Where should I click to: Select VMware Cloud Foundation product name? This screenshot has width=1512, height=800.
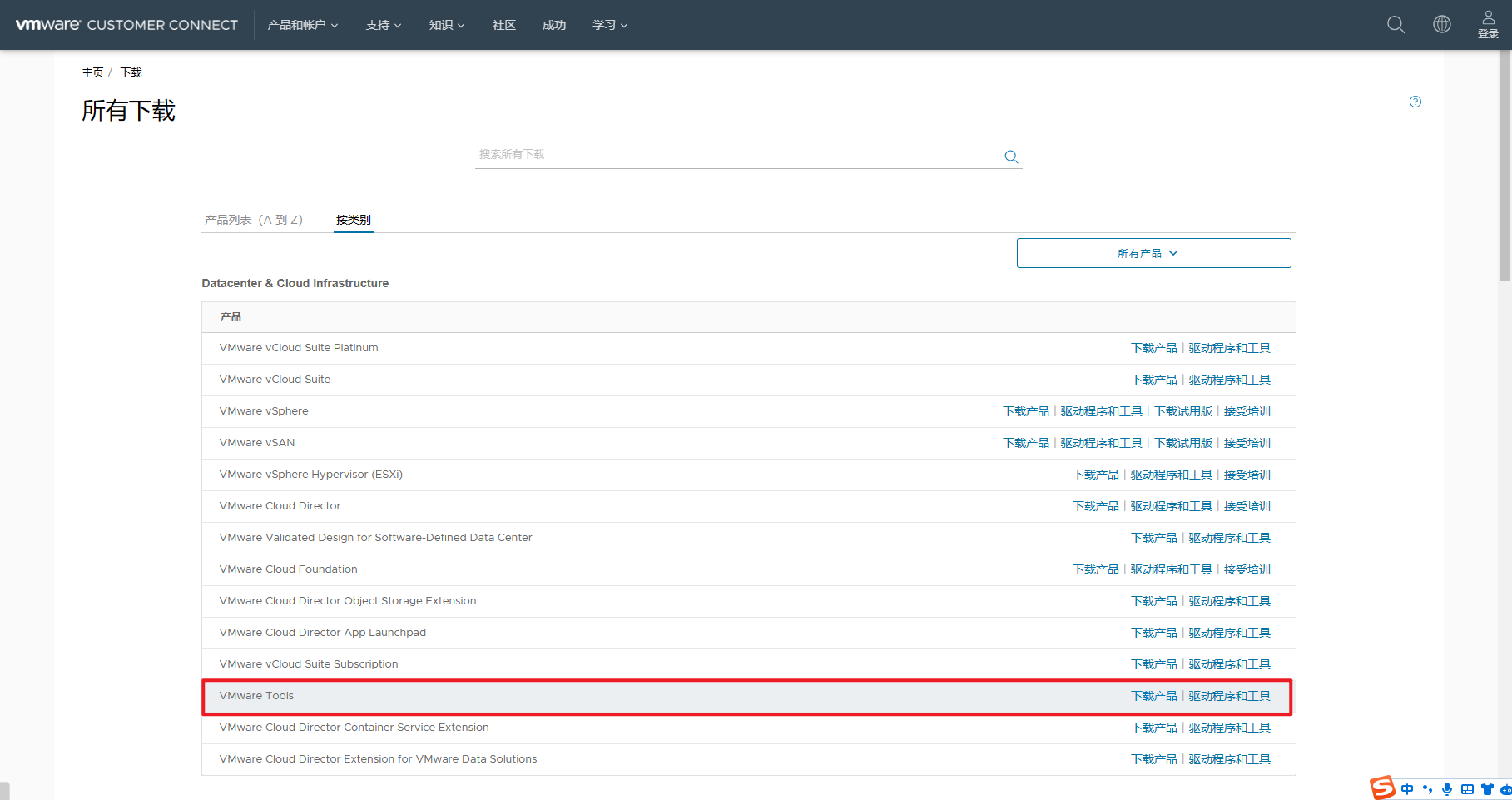pyautogui.click(x=289, y=569)
